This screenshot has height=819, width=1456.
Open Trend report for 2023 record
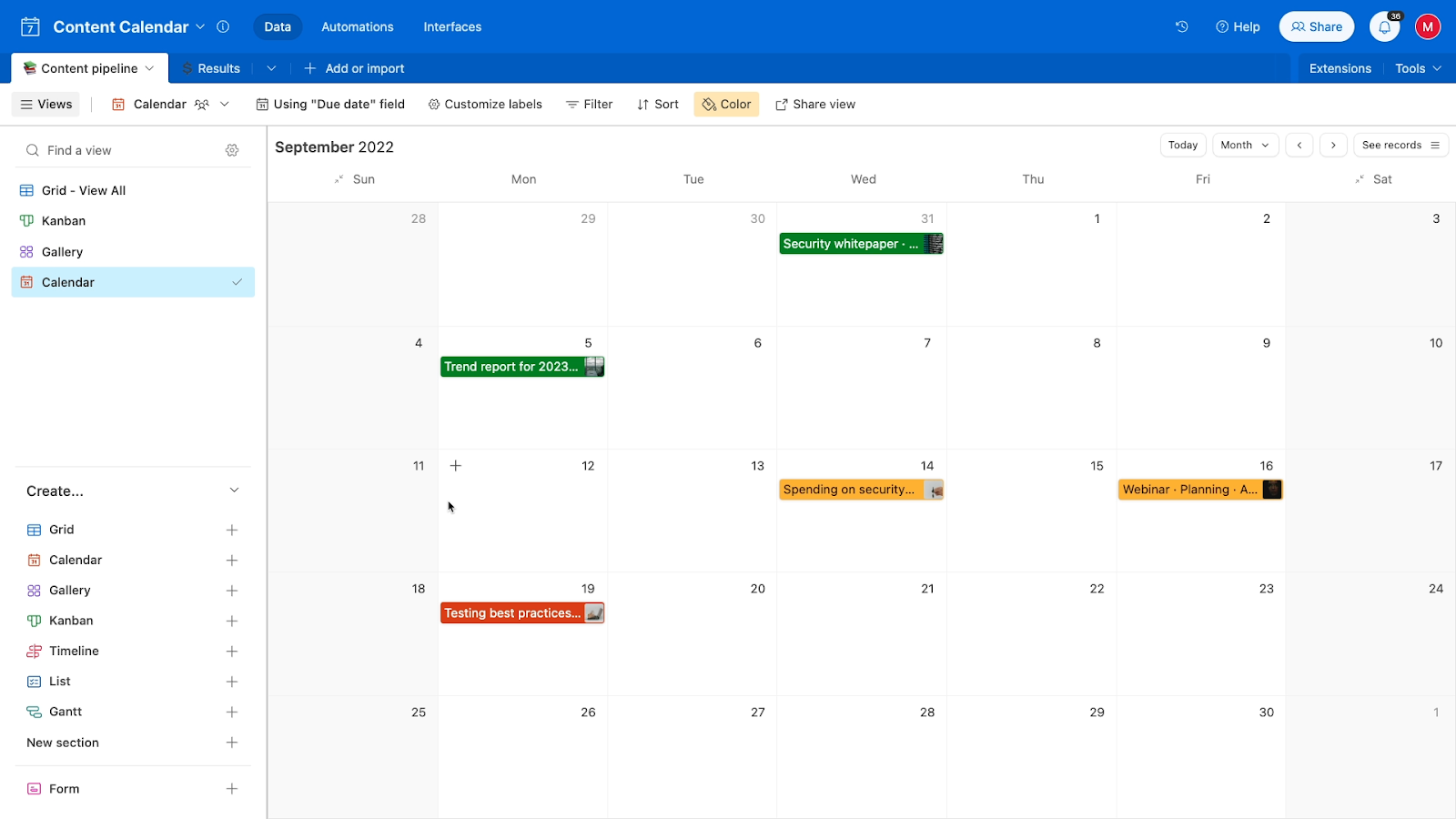[522, 367]
